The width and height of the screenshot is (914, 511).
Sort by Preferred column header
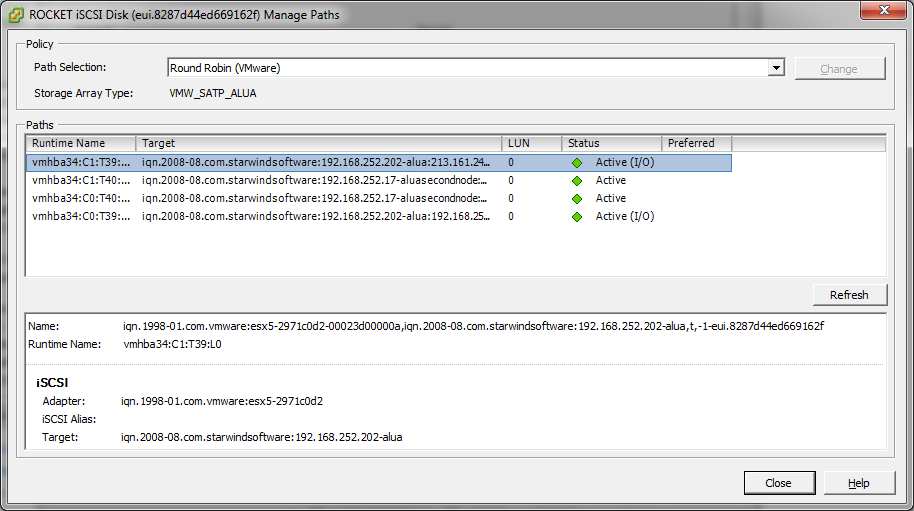pos(696,143)
